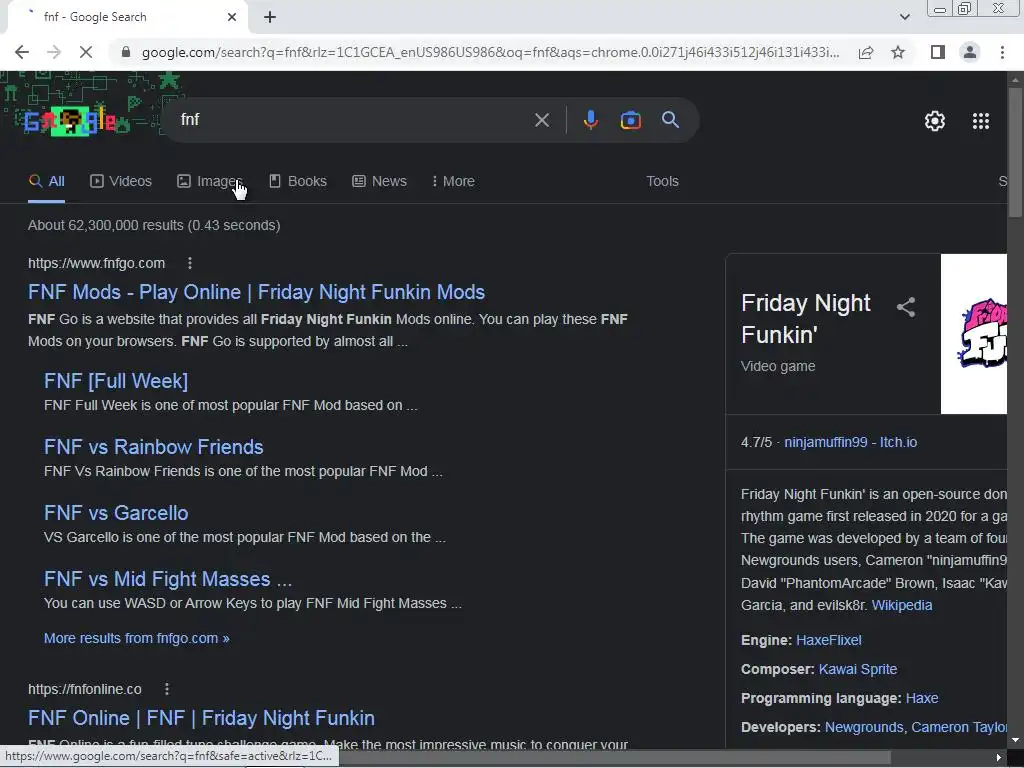
Task: Click the Google doodle logo
Action: (69, 121)
